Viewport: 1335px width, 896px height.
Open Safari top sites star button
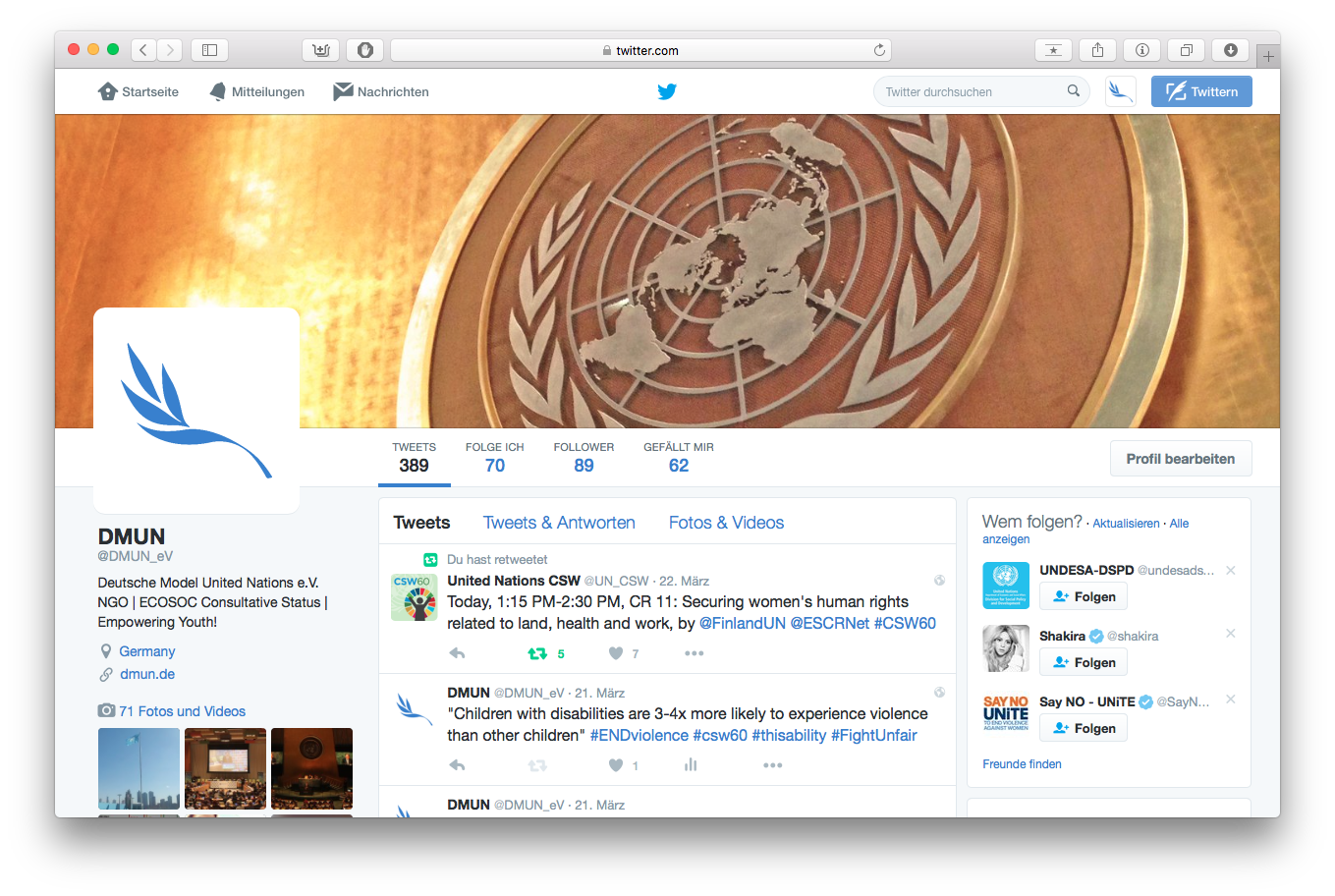[x=1053, y=50]
